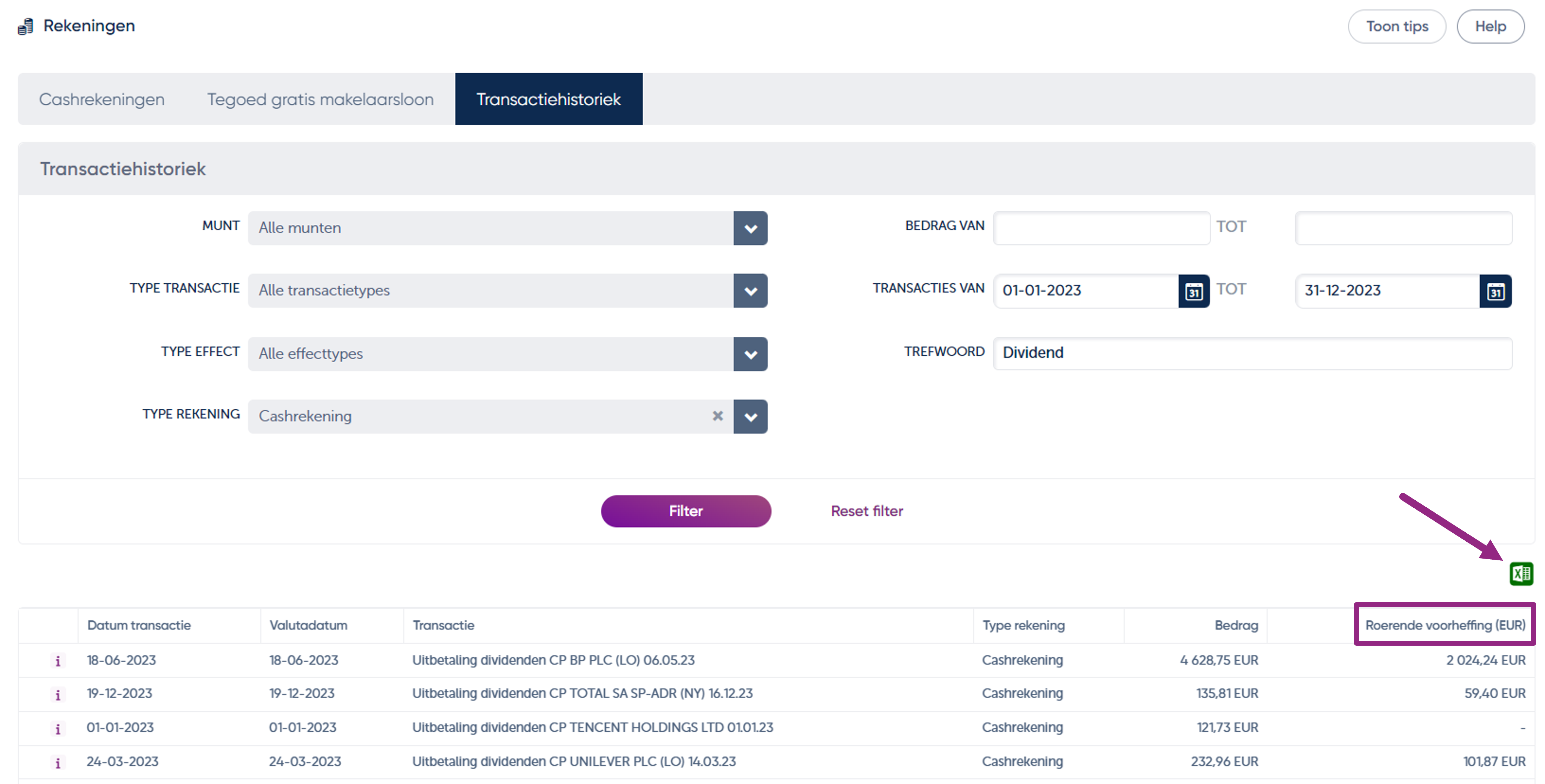
Task: Click transaction date 19-12-2023
Action: tap(119, 693)
